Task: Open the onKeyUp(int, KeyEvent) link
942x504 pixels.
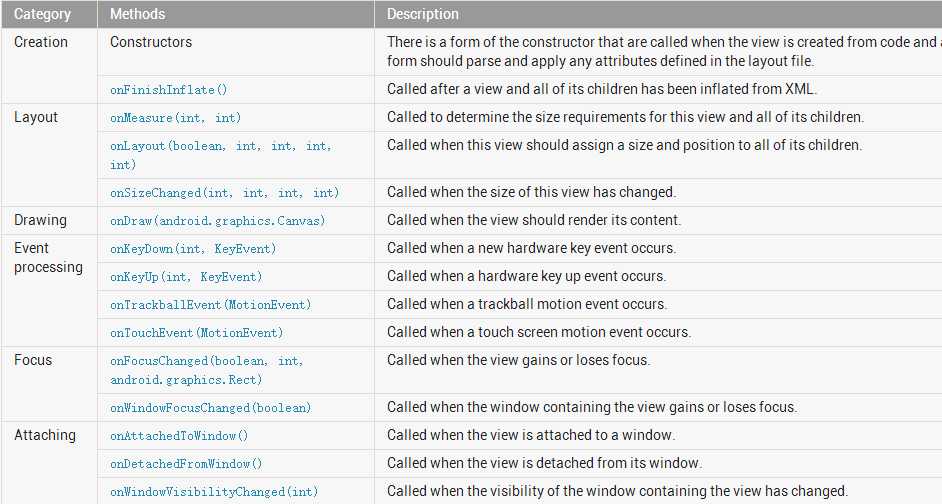Action: (x=186, y=277)
